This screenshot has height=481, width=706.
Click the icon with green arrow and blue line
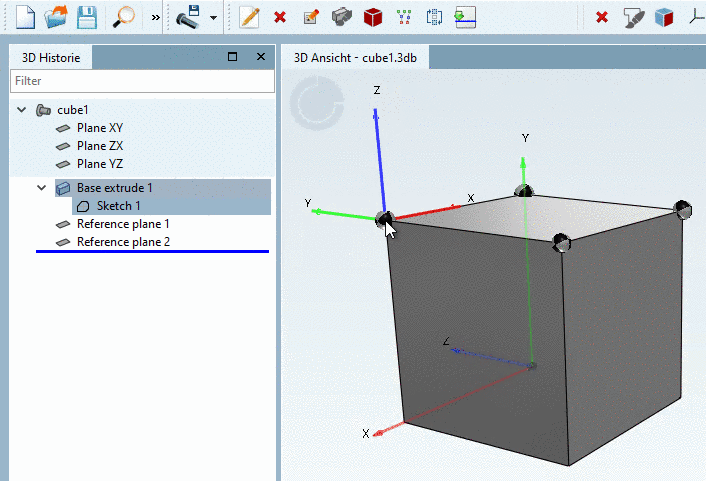point(466,17)
